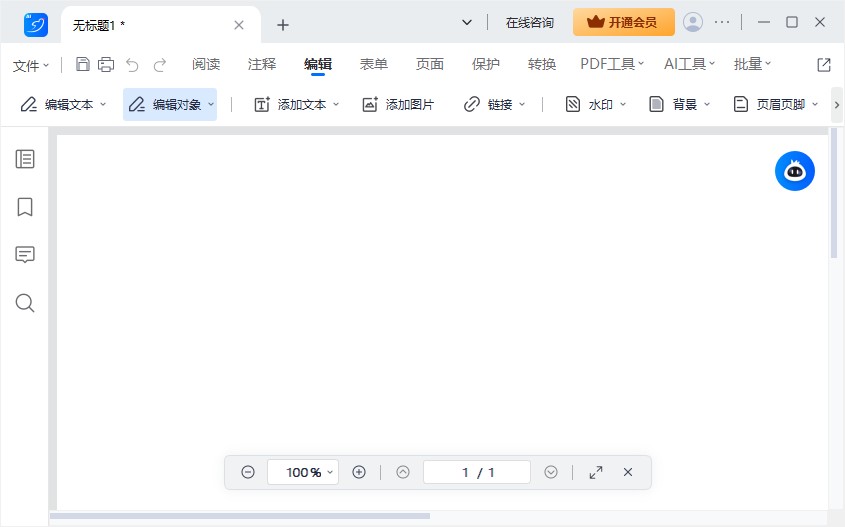Screen dimensions: 845x527
Task: Expand the 编辑对象 dropdown arrow
Action: [x=211, y=105]
